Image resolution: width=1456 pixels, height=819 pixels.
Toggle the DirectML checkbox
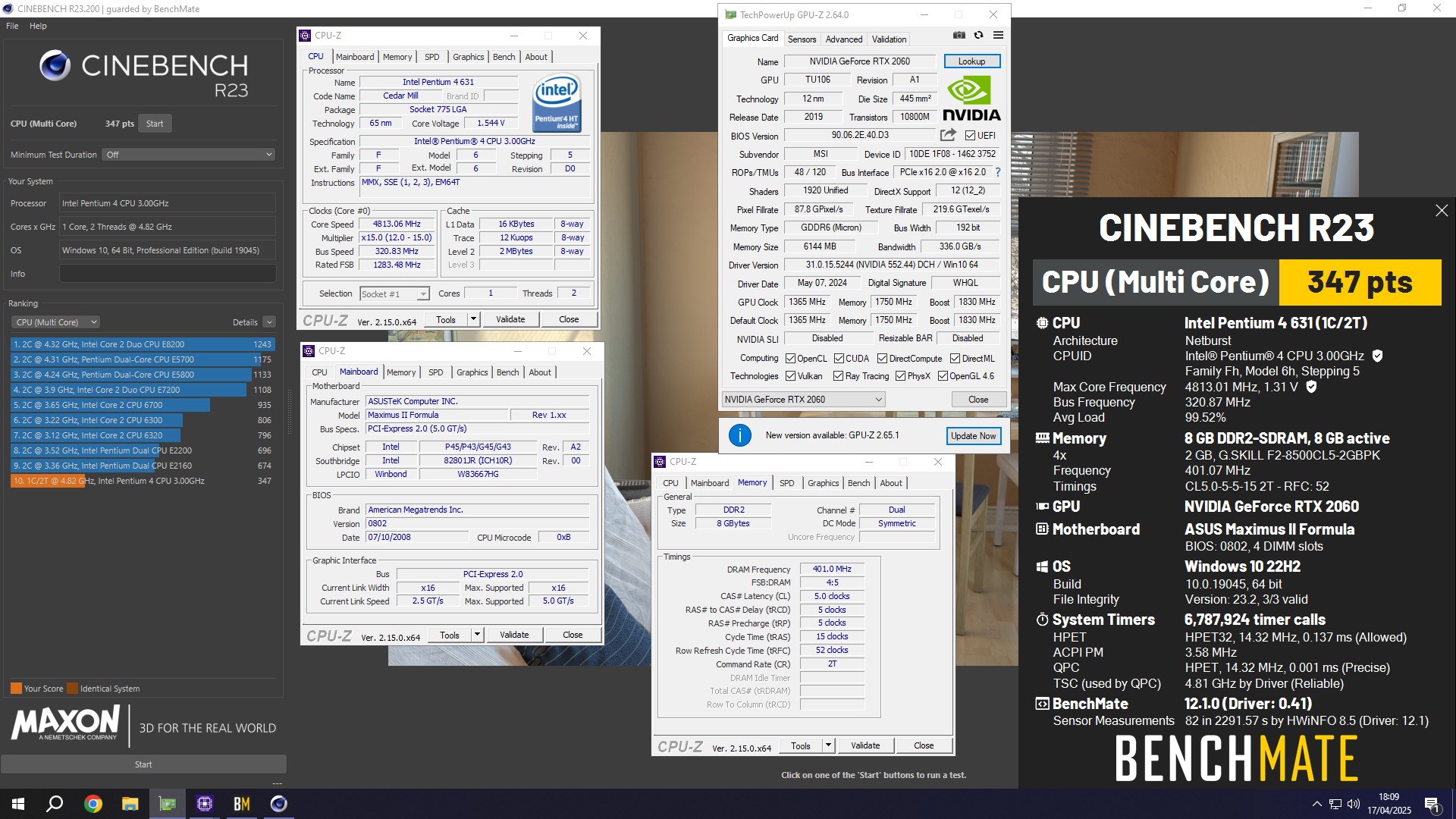click(x=955, y=359)
